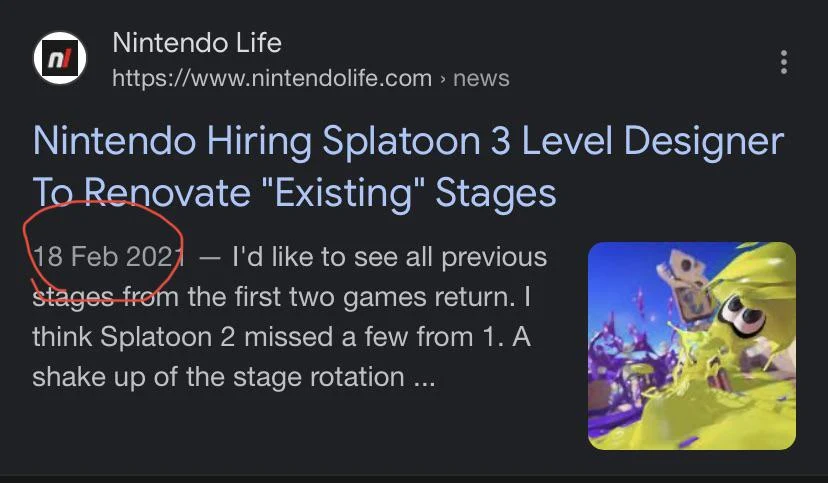Viewport: 828px width, 483px height.
Task: Click the Splatoon article thumbnail image
Action: (692, 345)
